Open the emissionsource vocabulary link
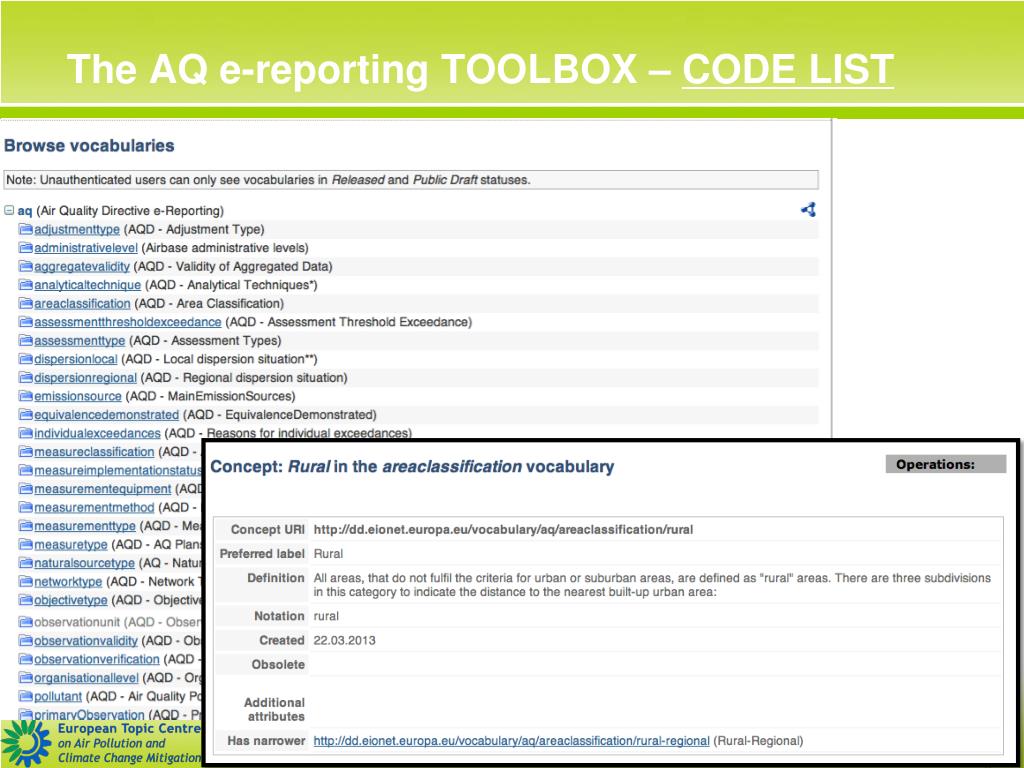Screen dimensions: 1024x768 [78, 396]
